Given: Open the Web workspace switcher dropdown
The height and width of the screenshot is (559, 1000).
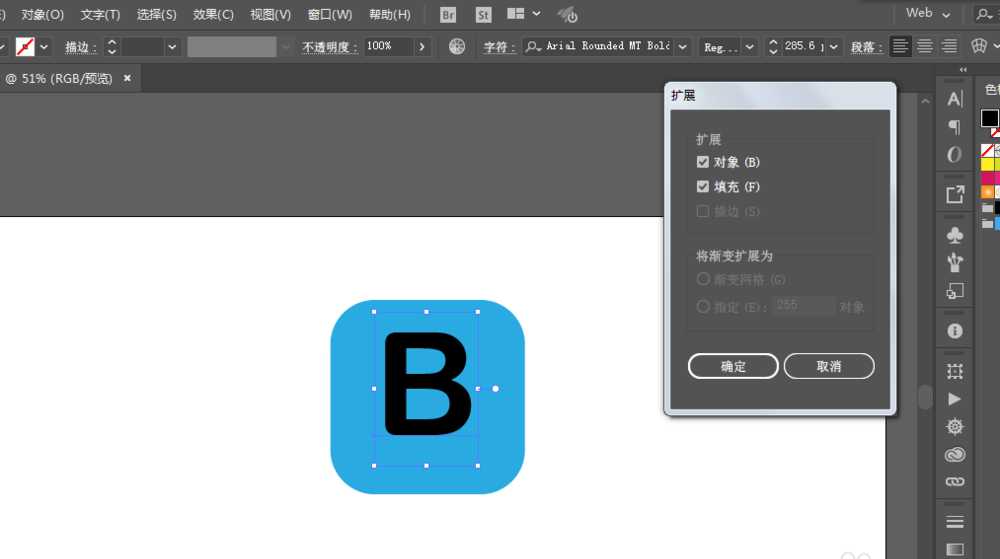Looking at the screenshot, I should tap(928, 13).
